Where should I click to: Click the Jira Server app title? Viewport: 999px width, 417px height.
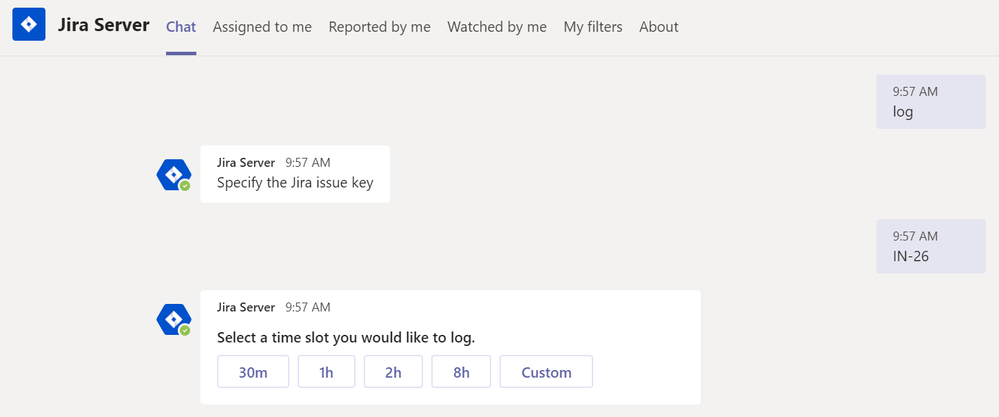click(x=104, y=25)
